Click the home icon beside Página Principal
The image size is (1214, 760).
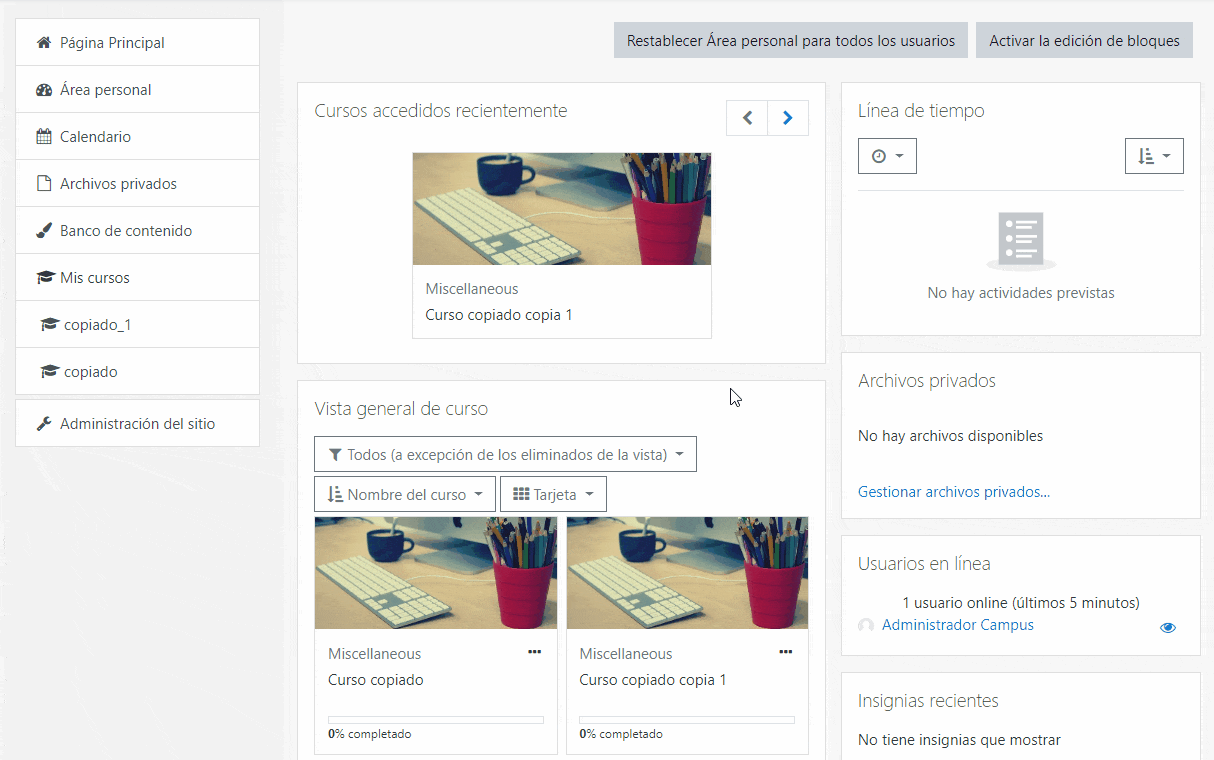44,43
